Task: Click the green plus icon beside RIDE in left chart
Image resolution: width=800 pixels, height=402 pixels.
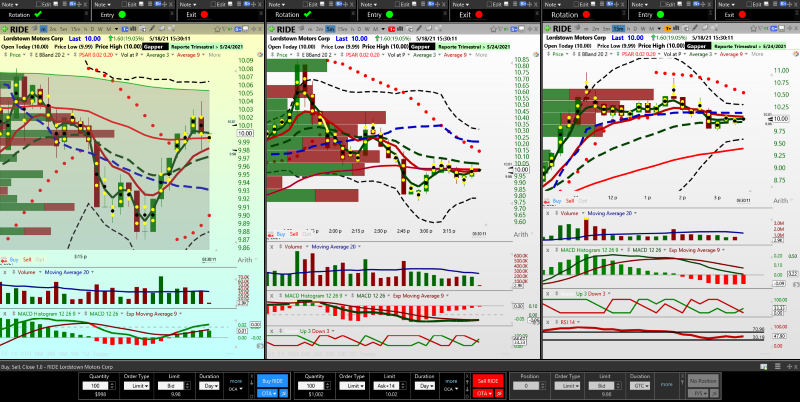Action: (x=5, y=29)
